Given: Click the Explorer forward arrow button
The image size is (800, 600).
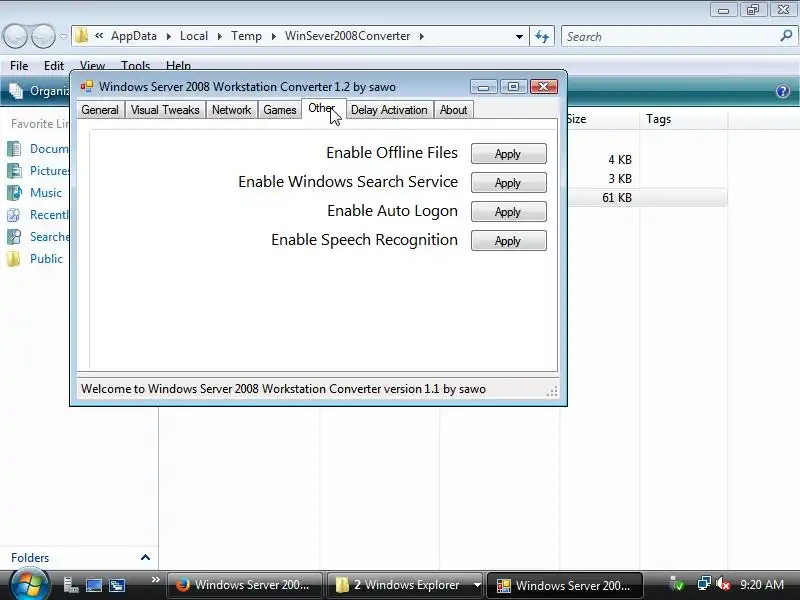Looking at the screenshot, I should click(43, 36).
